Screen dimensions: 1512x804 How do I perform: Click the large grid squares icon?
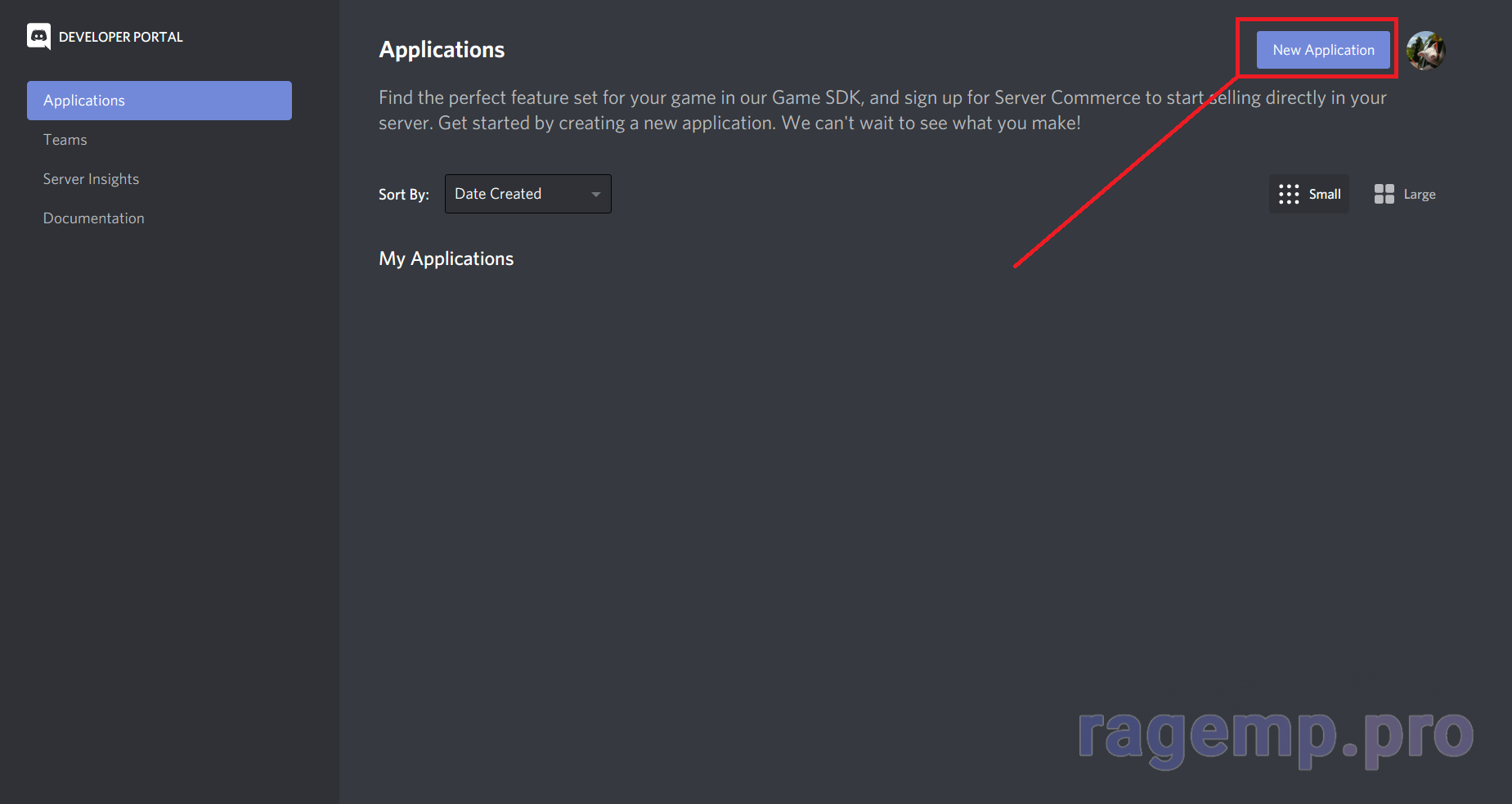(1384, 194)
